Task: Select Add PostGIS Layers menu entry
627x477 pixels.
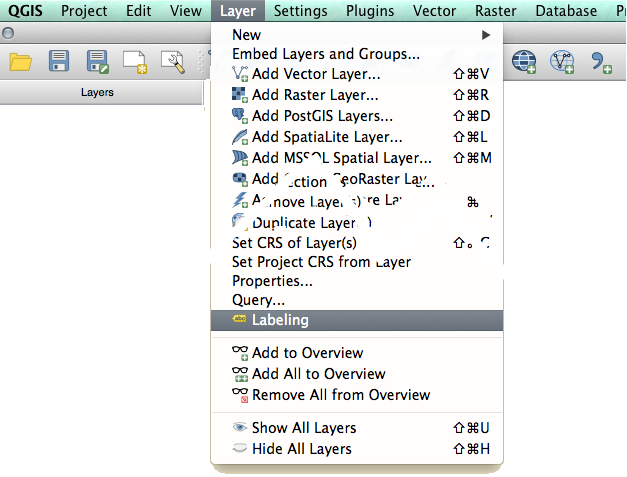Action: pyautogui.click(x=357, y=116)
